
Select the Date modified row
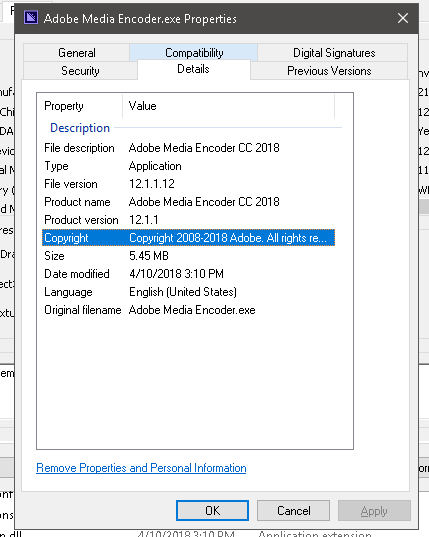coord(188,274)
